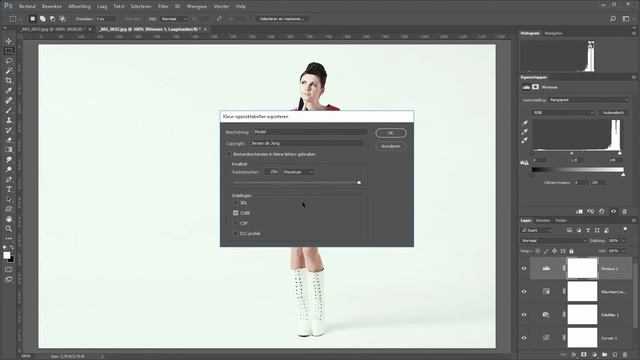Open the Afbeelding menu
This screenshot has height=360, width=640.
(x=79, y=7)
